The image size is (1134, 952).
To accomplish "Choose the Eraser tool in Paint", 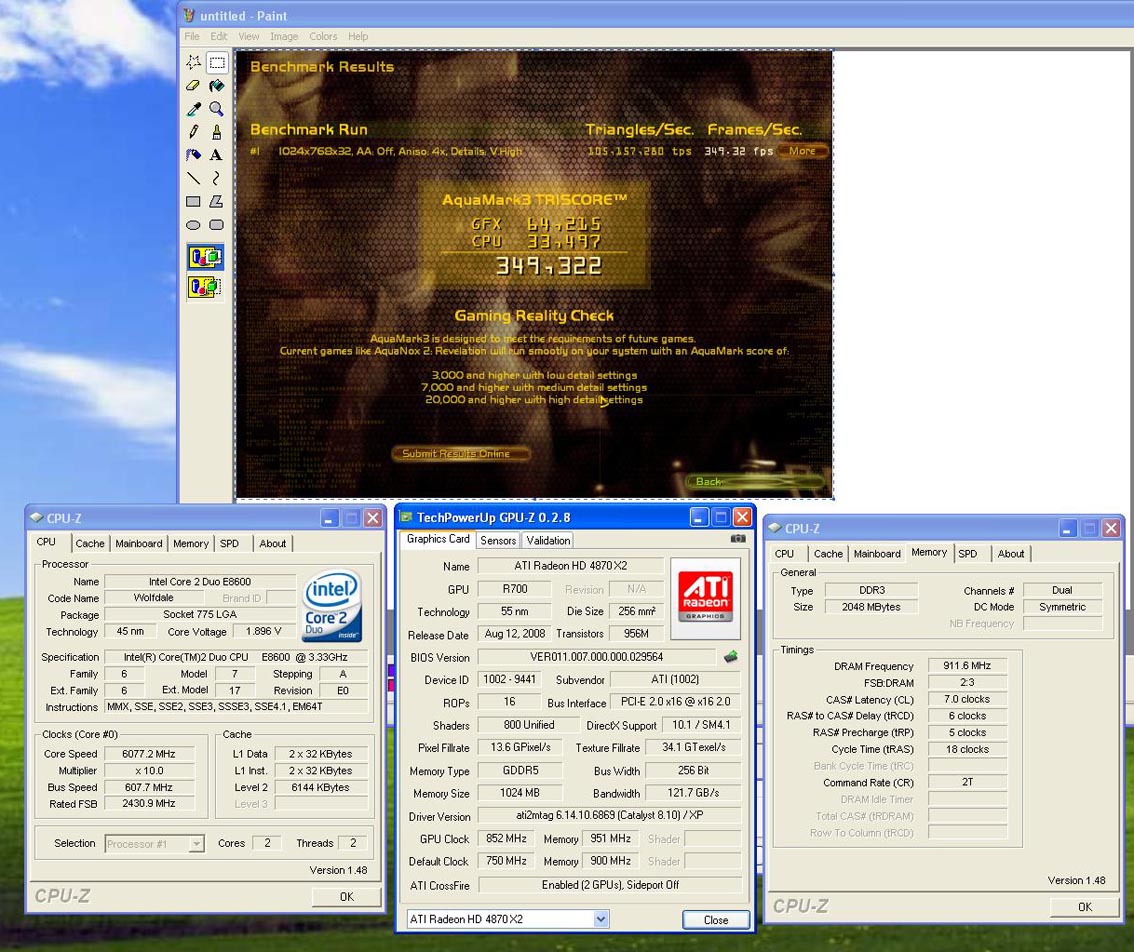I will pyautogui.click(x=193, y=86).
